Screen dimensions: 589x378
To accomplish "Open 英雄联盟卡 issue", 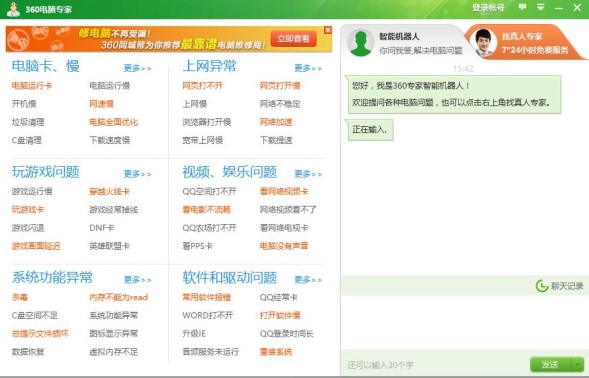I will pos(109,246).
